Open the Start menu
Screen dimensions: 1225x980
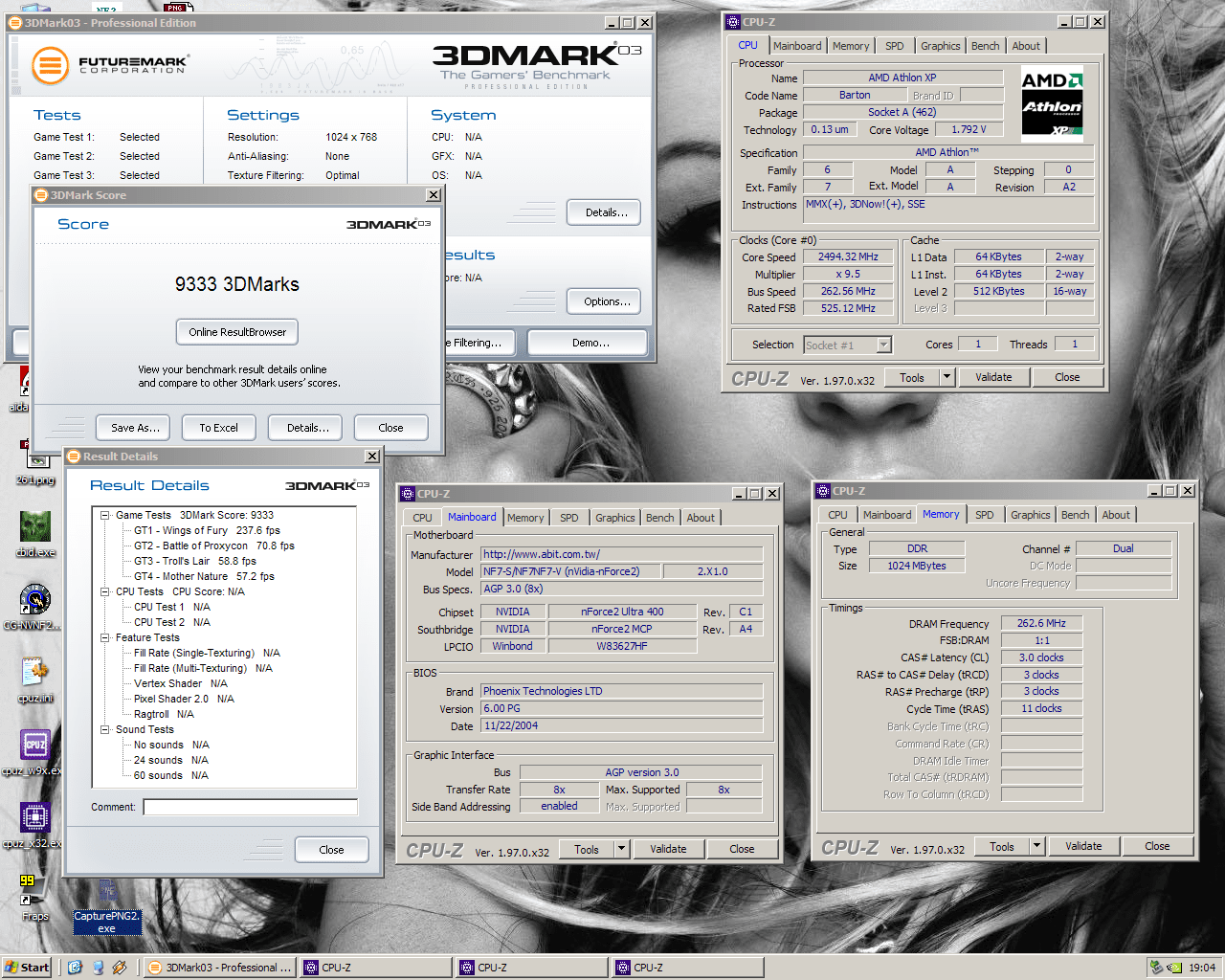26,968
